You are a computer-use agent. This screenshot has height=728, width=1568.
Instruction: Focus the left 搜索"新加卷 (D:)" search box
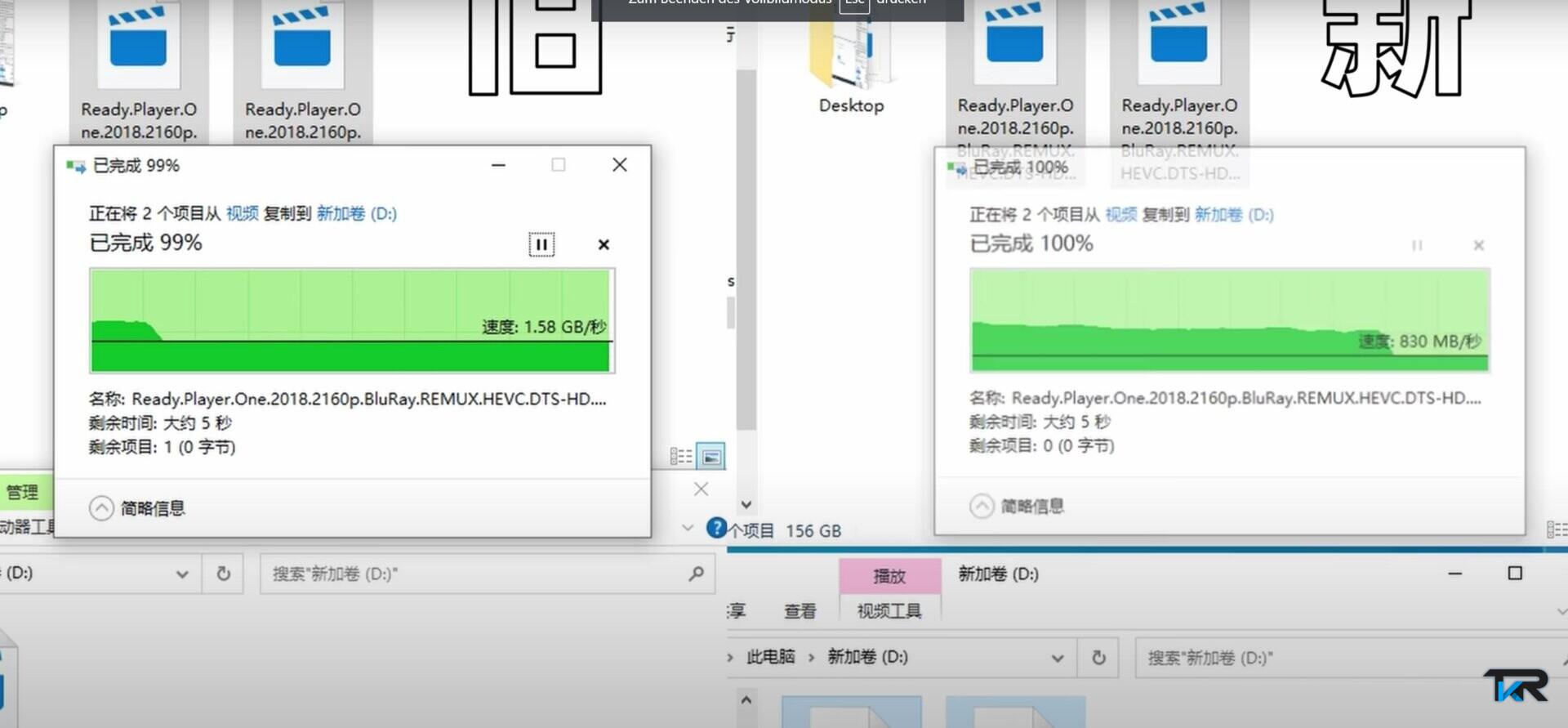point(488,574)
